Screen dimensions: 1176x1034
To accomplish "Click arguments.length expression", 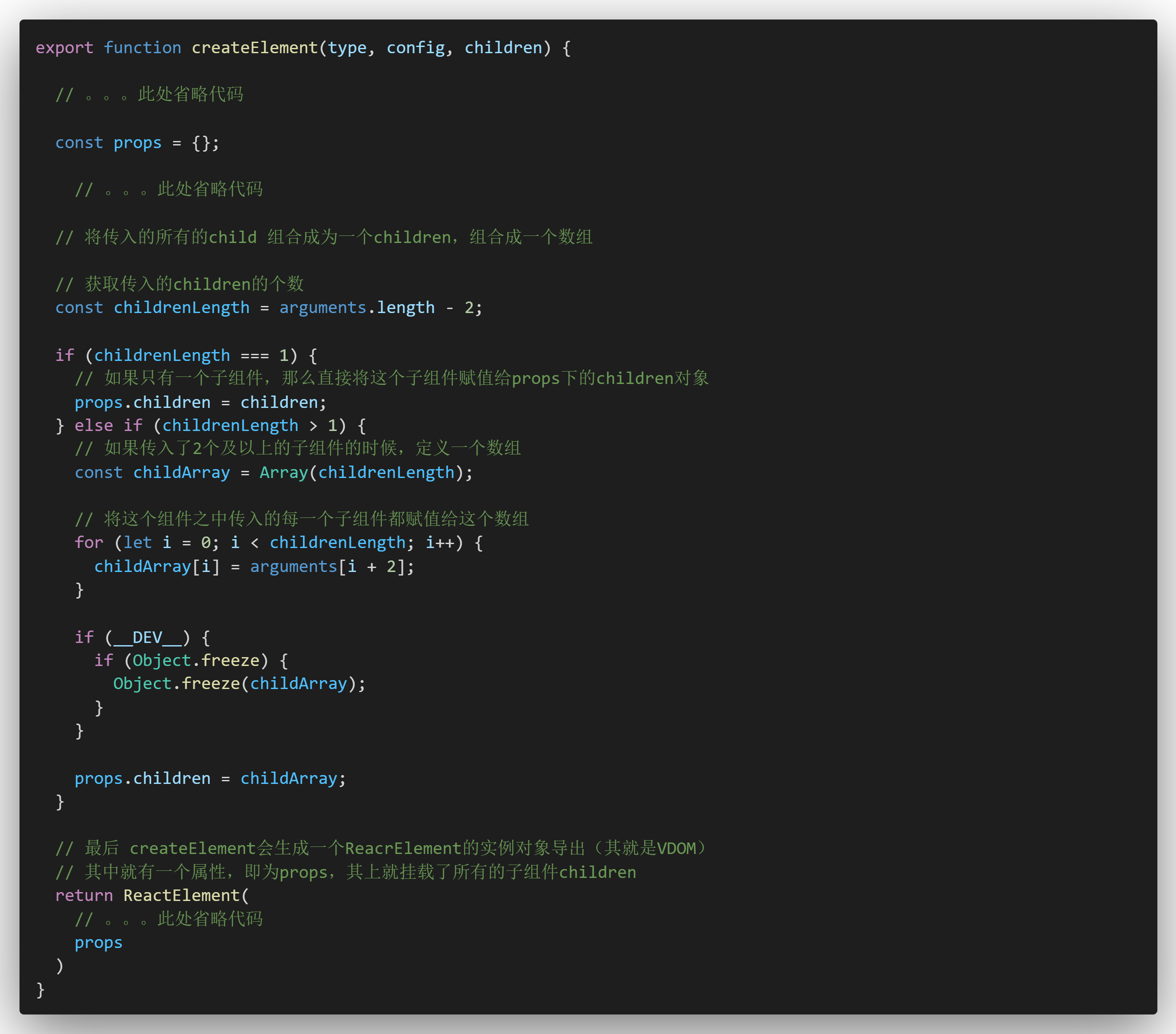I will click(357, 308).
